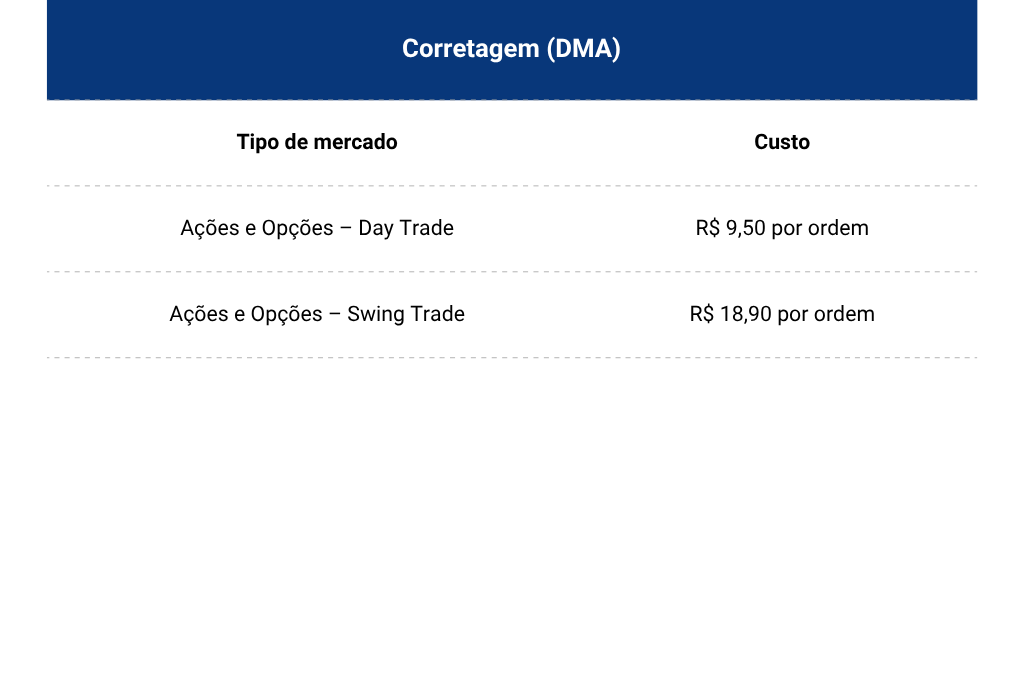Click the 9,50 price value
Image resolution: width=1024 pixels, height=677 pixels.
(745, 228)
